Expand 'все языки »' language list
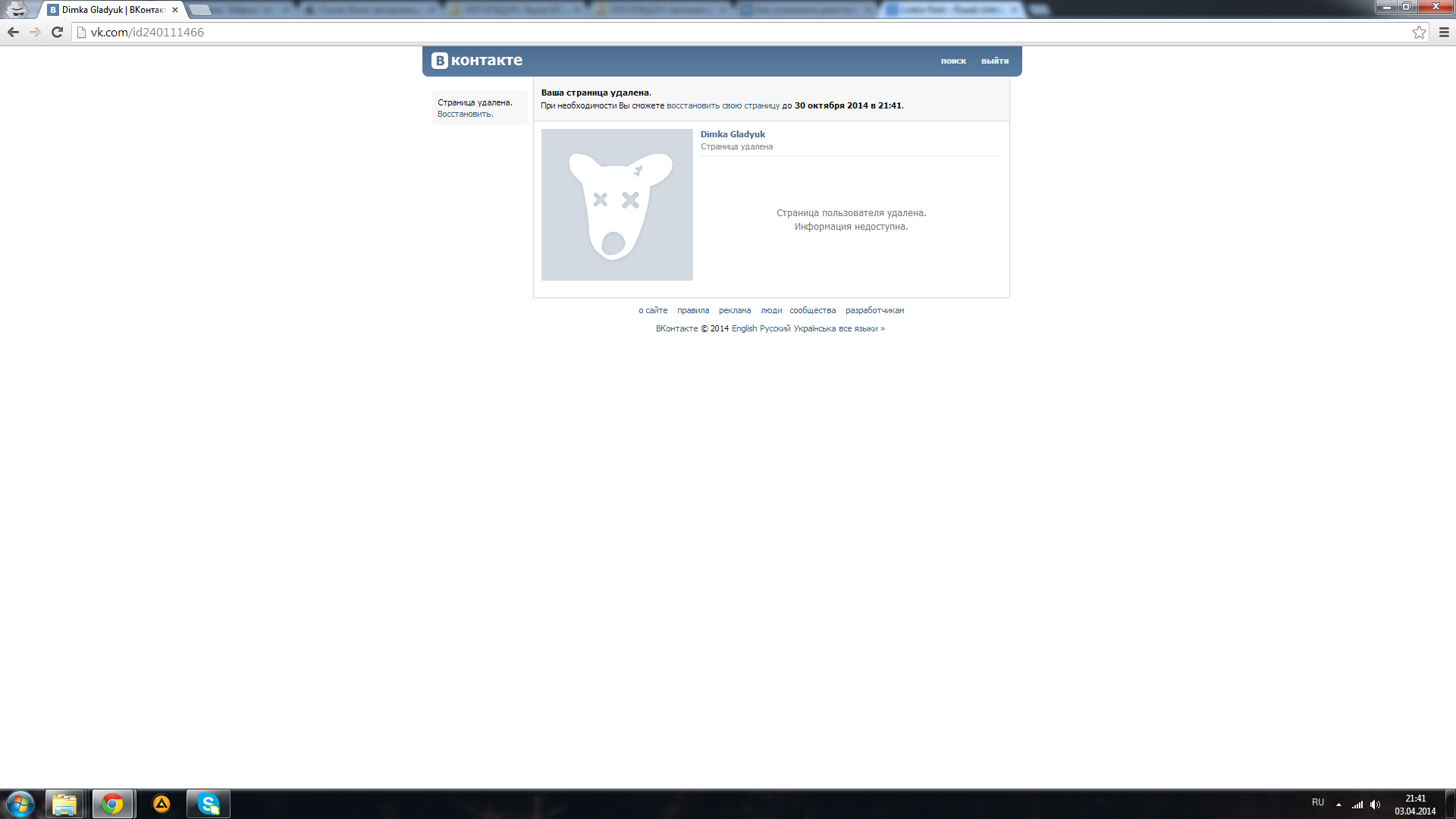This screenshot has width=1456, height=819. click(x=861, y=328)
